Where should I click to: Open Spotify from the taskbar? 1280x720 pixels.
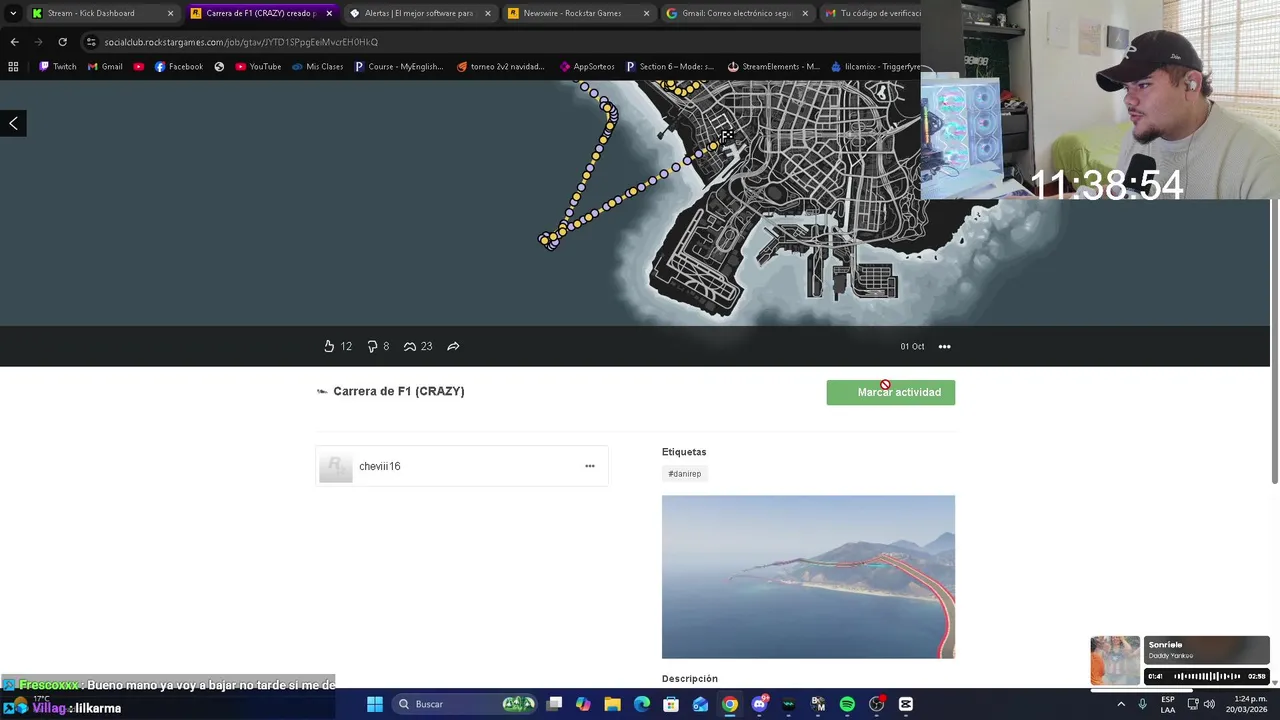pyautogui.click(x=847, y=704)
